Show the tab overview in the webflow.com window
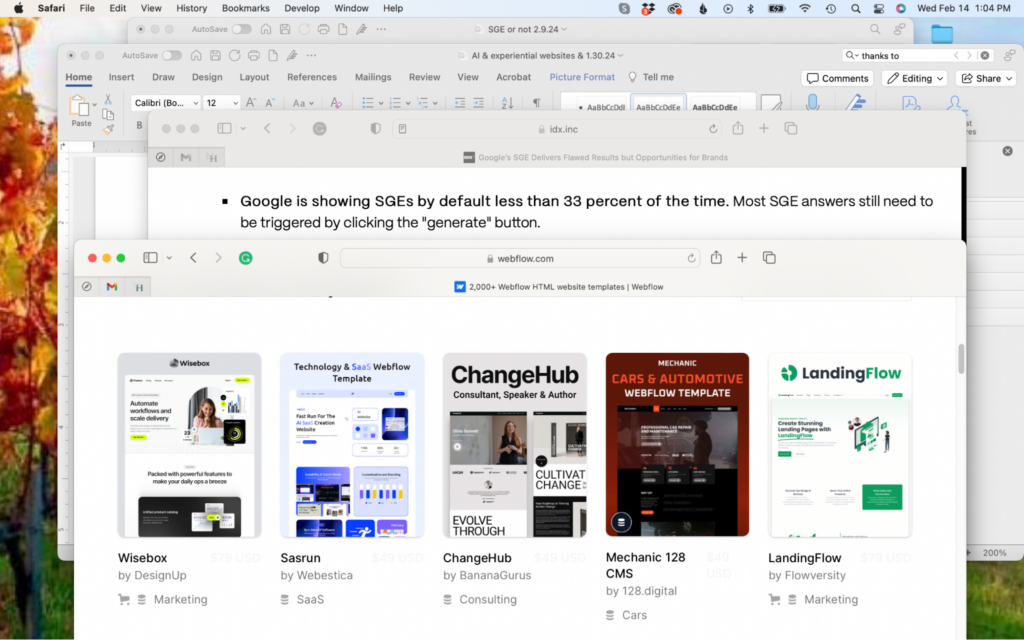 (769, 258)
